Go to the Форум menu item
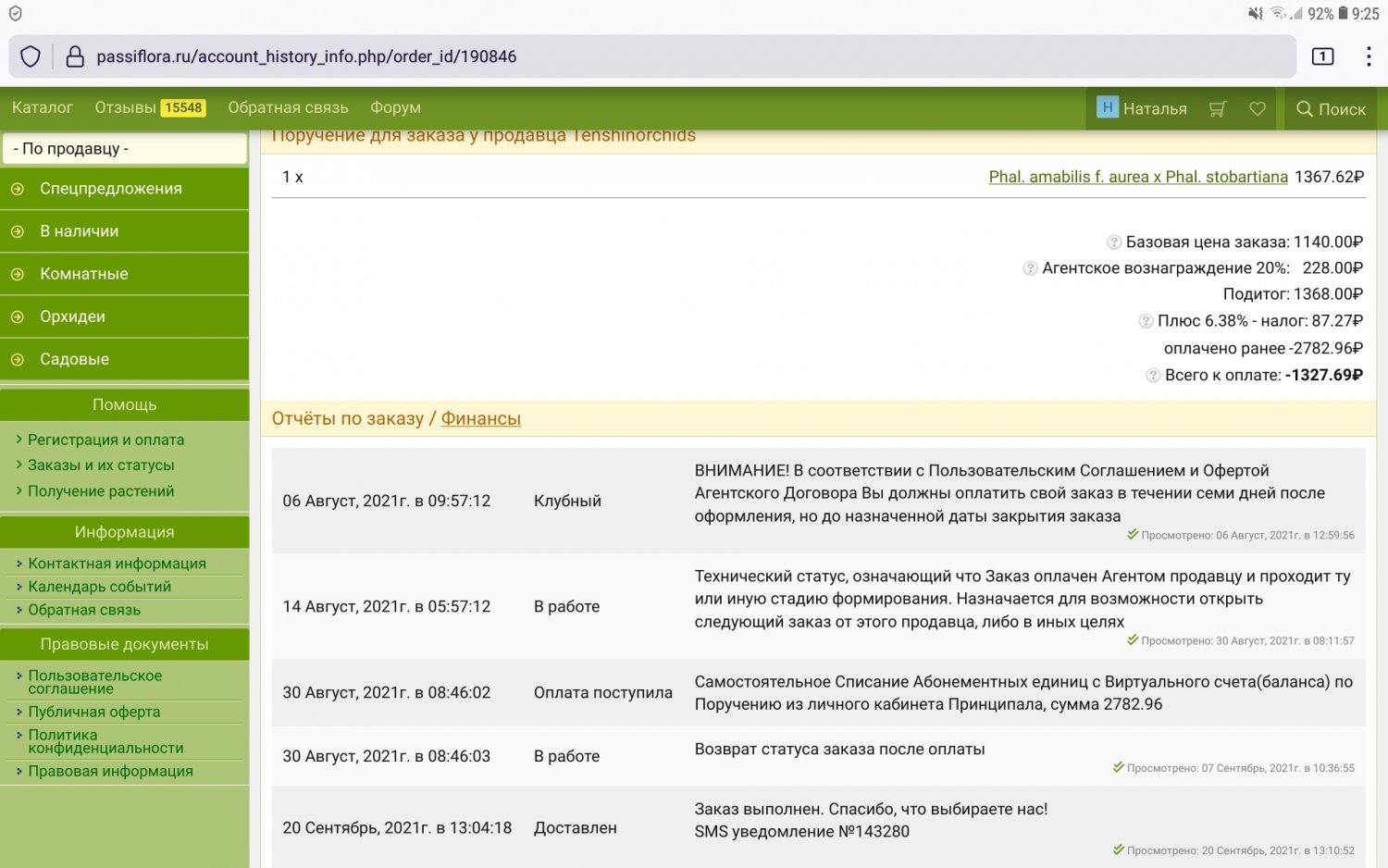The image size is (1388, 868). coord(395,108)
